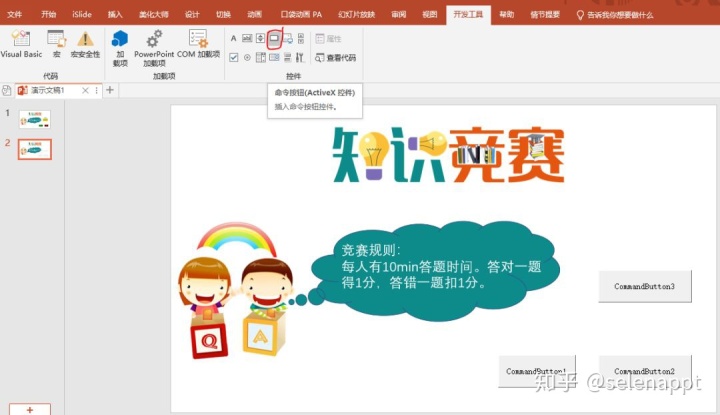Switch to the 插入 ribbon tab
The width and height of the screenshot is (720, 415).
pyautogui.click(x=115, y=14)
